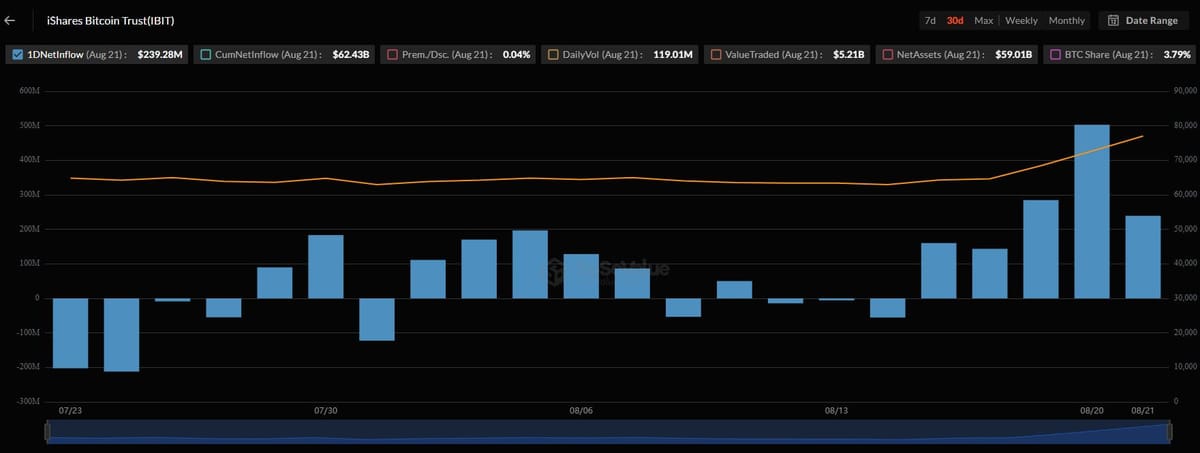Click the right handle of range slider
The width and height of the screenshot is (1200, 453).
pyautogui.click(x=1168, y=431)
